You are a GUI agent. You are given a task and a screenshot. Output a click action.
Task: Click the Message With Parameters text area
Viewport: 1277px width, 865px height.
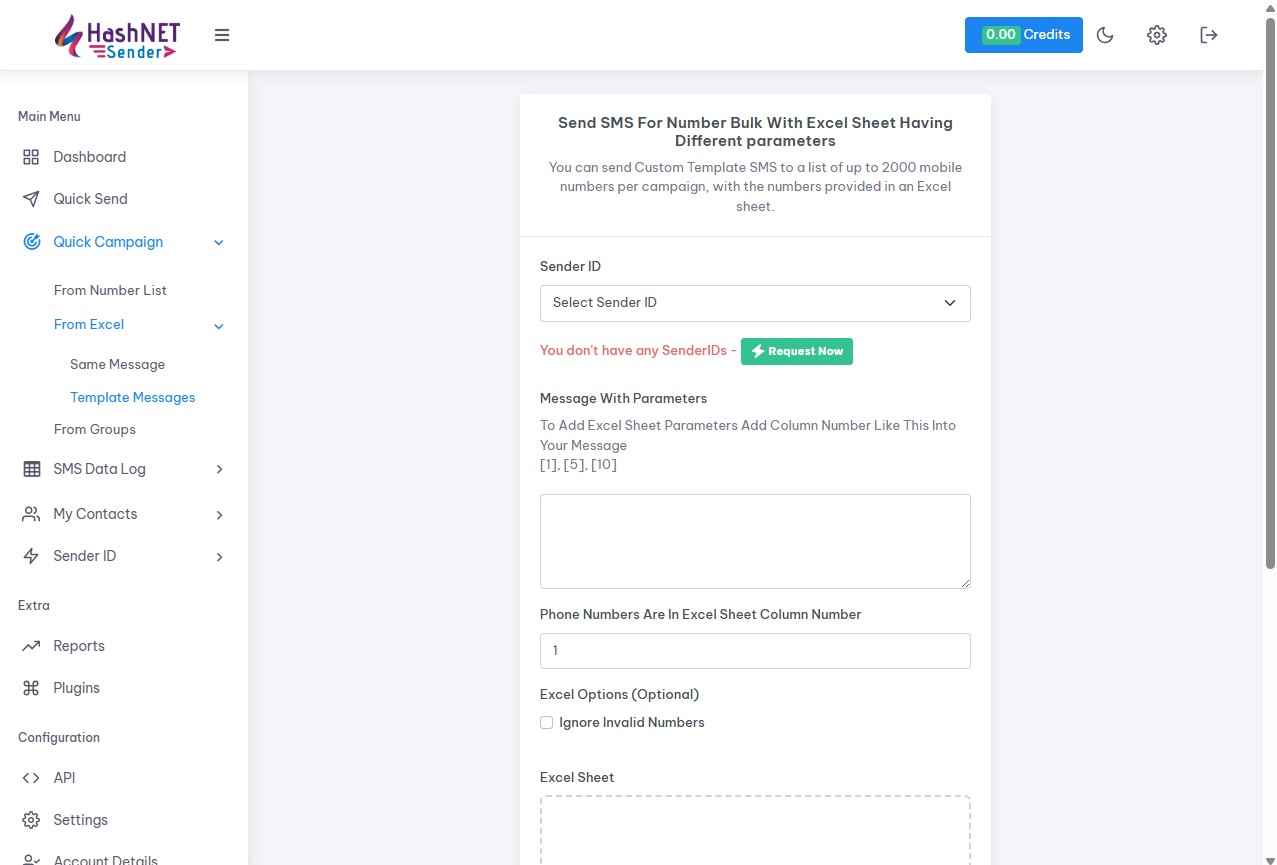click(755, 541)
